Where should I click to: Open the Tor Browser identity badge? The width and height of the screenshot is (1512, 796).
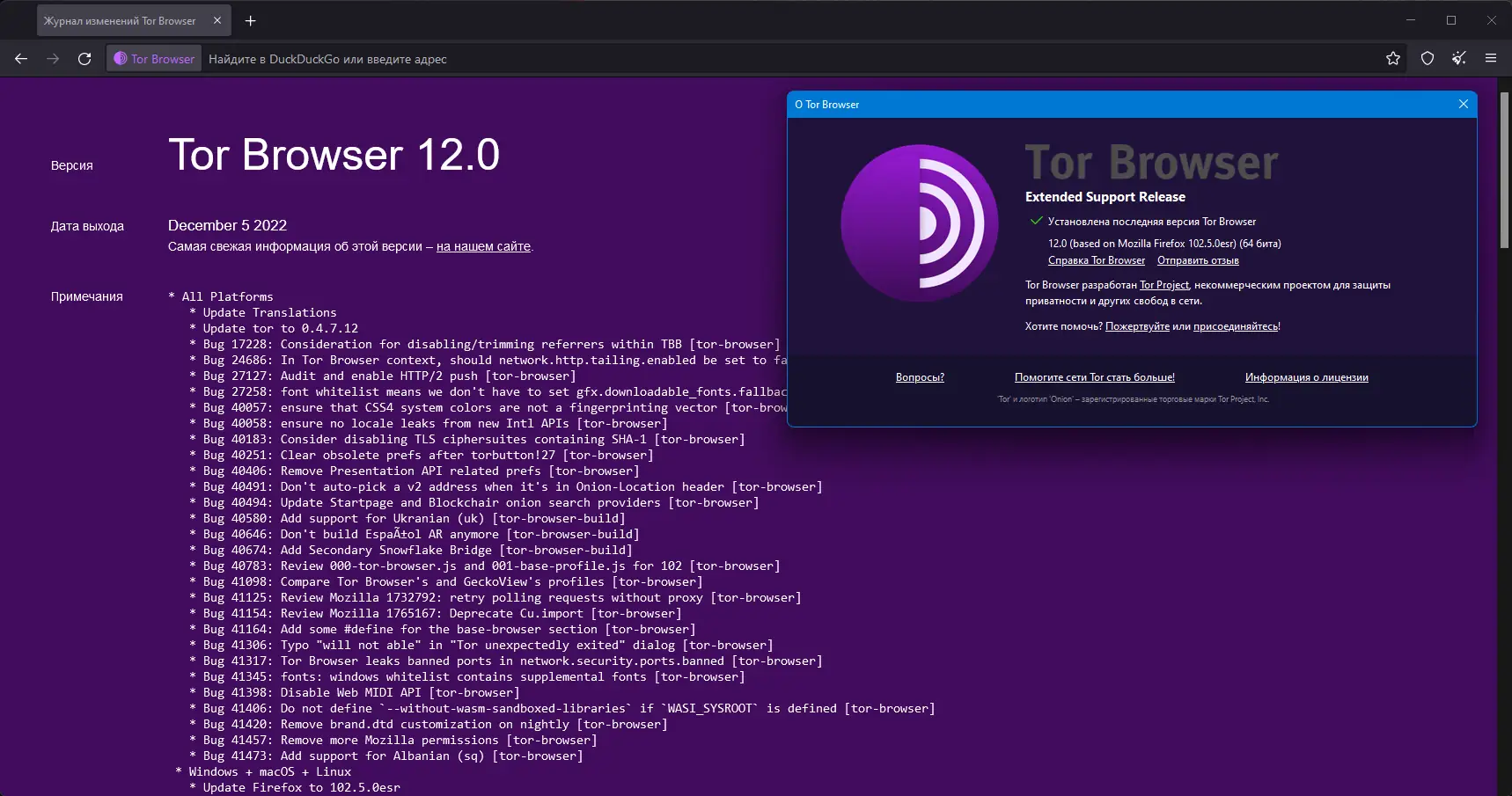click(154, 59)
